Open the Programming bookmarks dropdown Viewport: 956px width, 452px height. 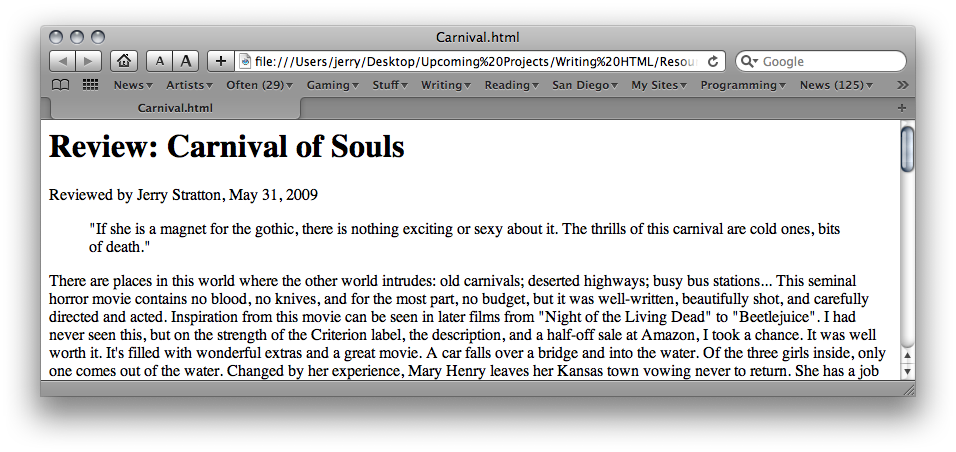(x=743, y=85)
